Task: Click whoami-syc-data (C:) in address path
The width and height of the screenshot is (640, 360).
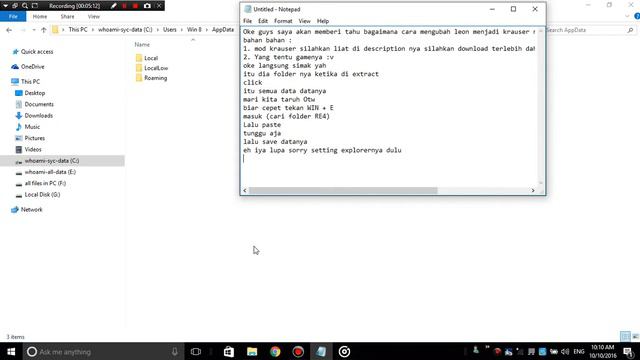Action: [125, 30]
